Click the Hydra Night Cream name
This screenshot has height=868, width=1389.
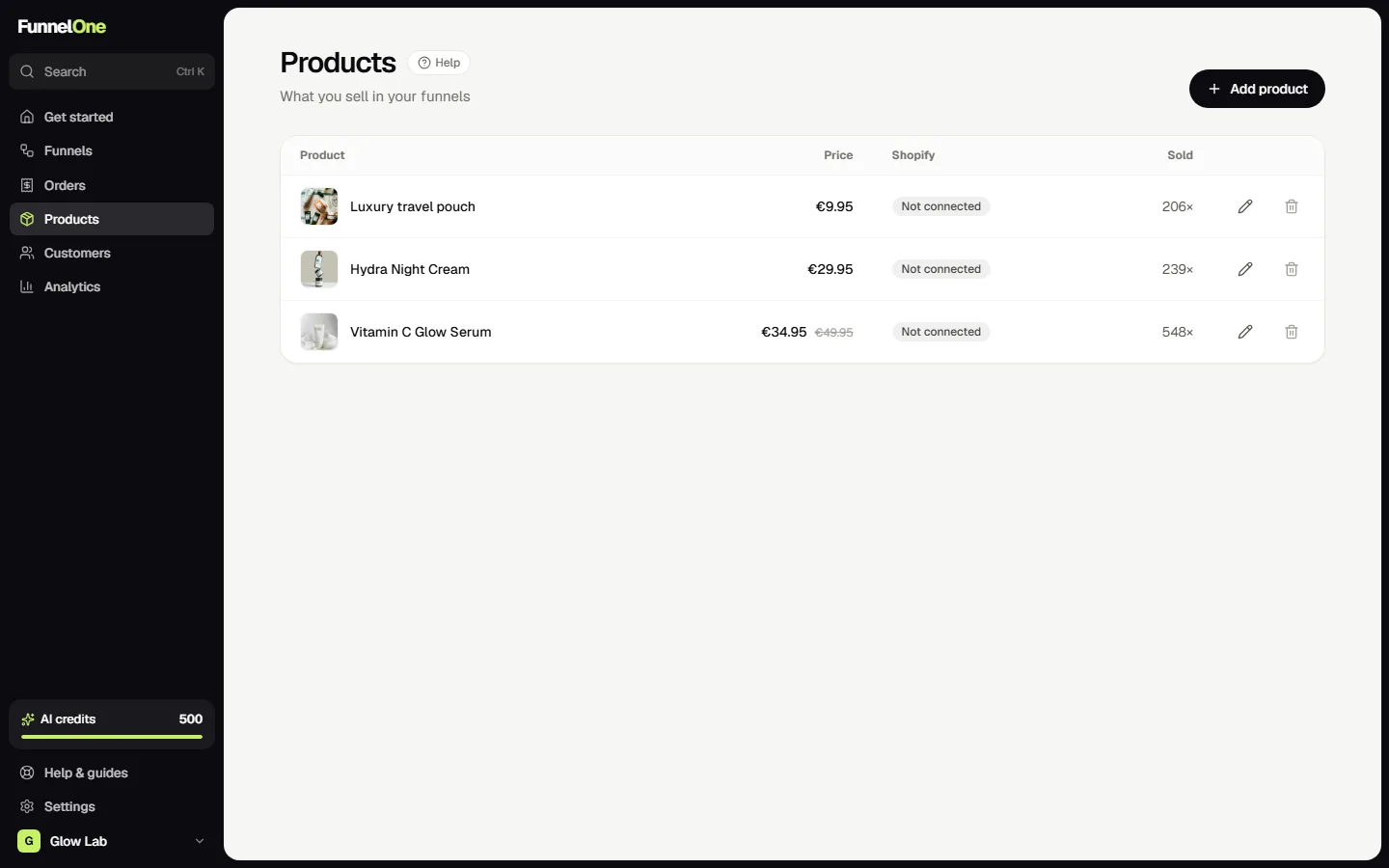[x=410, y=269]
